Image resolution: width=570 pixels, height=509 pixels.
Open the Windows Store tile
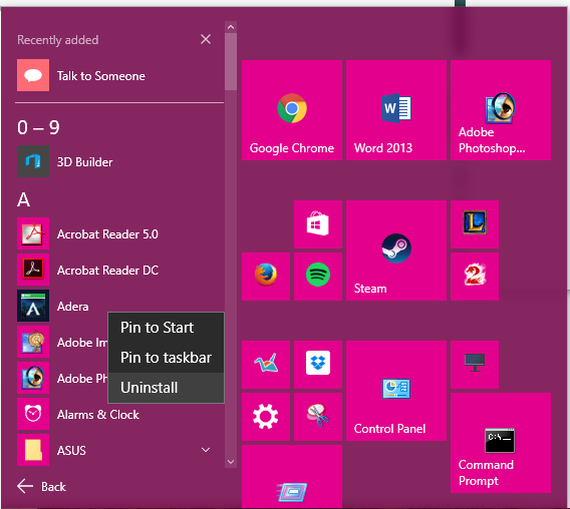click(318, 224)
